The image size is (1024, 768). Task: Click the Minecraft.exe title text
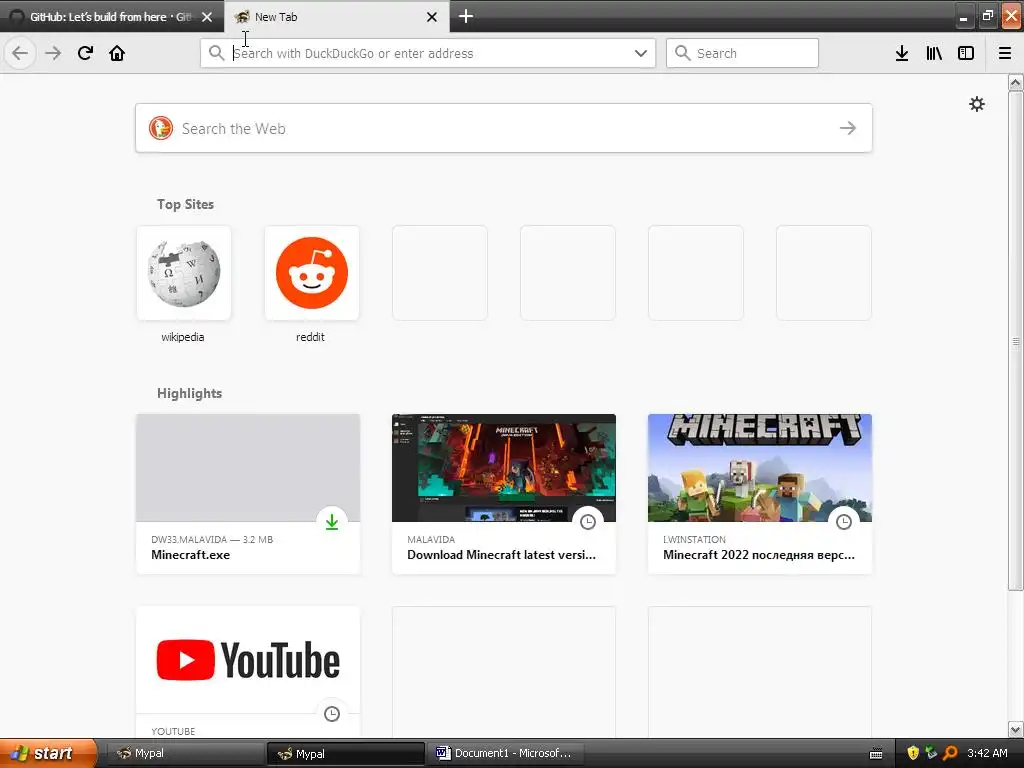191,554
